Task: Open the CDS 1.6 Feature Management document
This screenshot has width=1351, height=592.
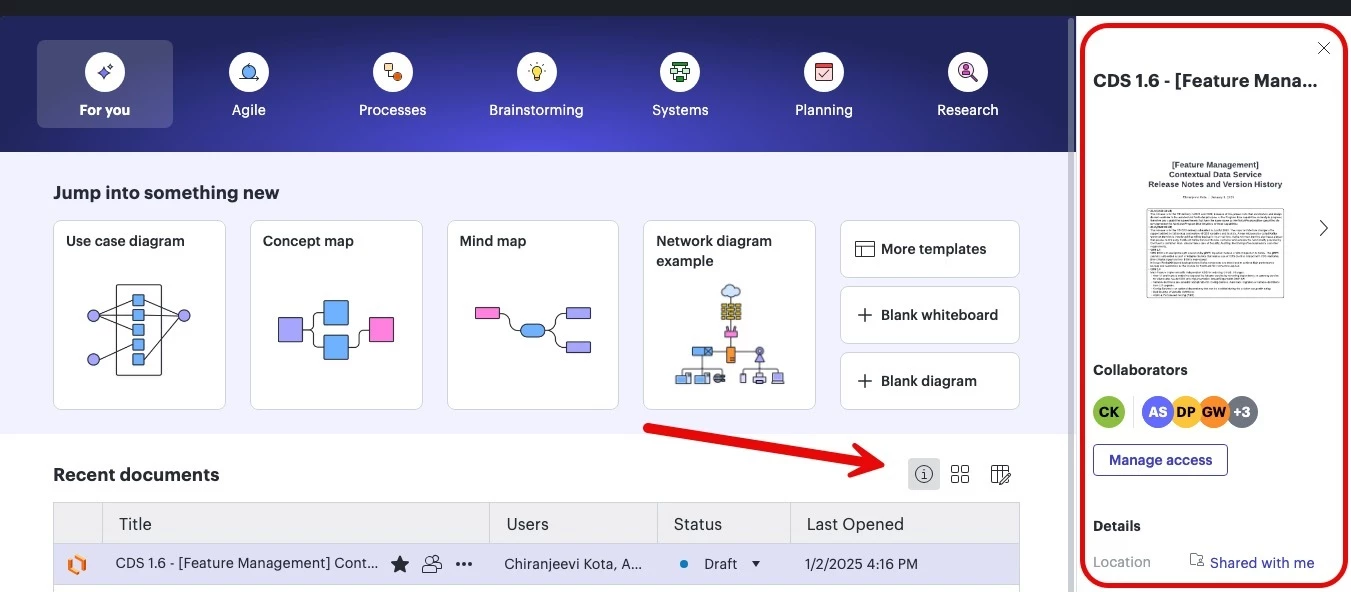Action: 246,564
